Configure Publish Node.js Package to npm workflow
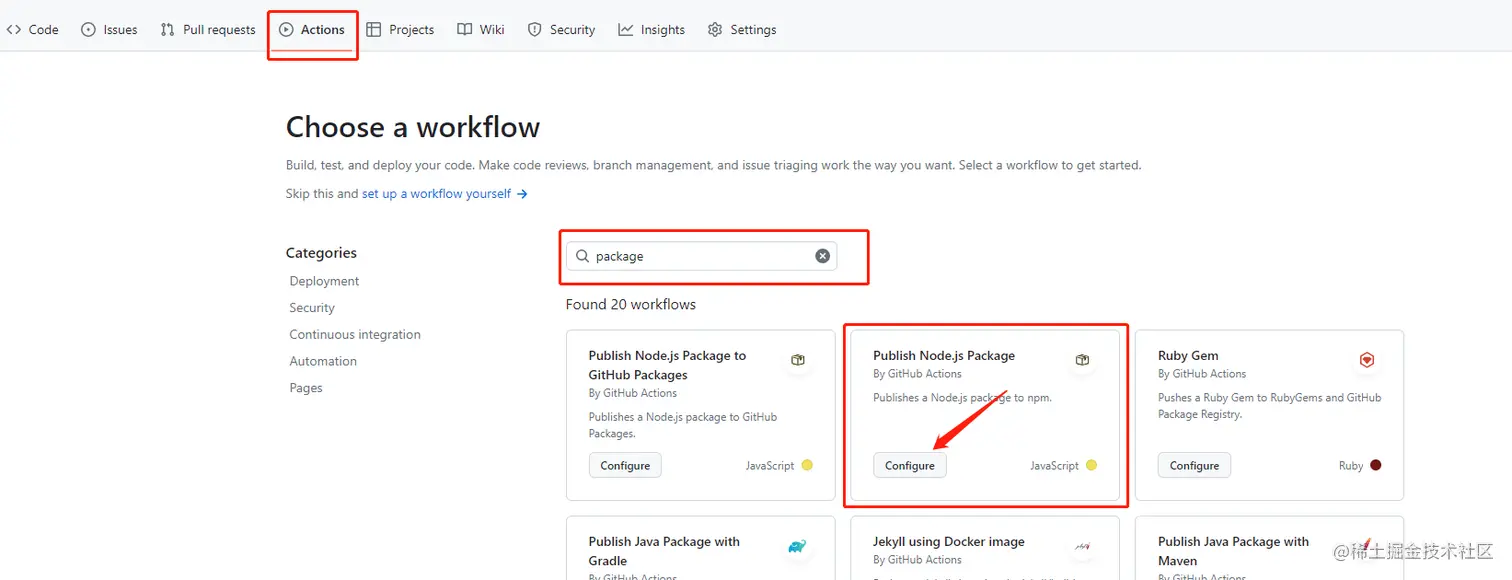The height and width of the screenshot is (580, 1512). 909,466
